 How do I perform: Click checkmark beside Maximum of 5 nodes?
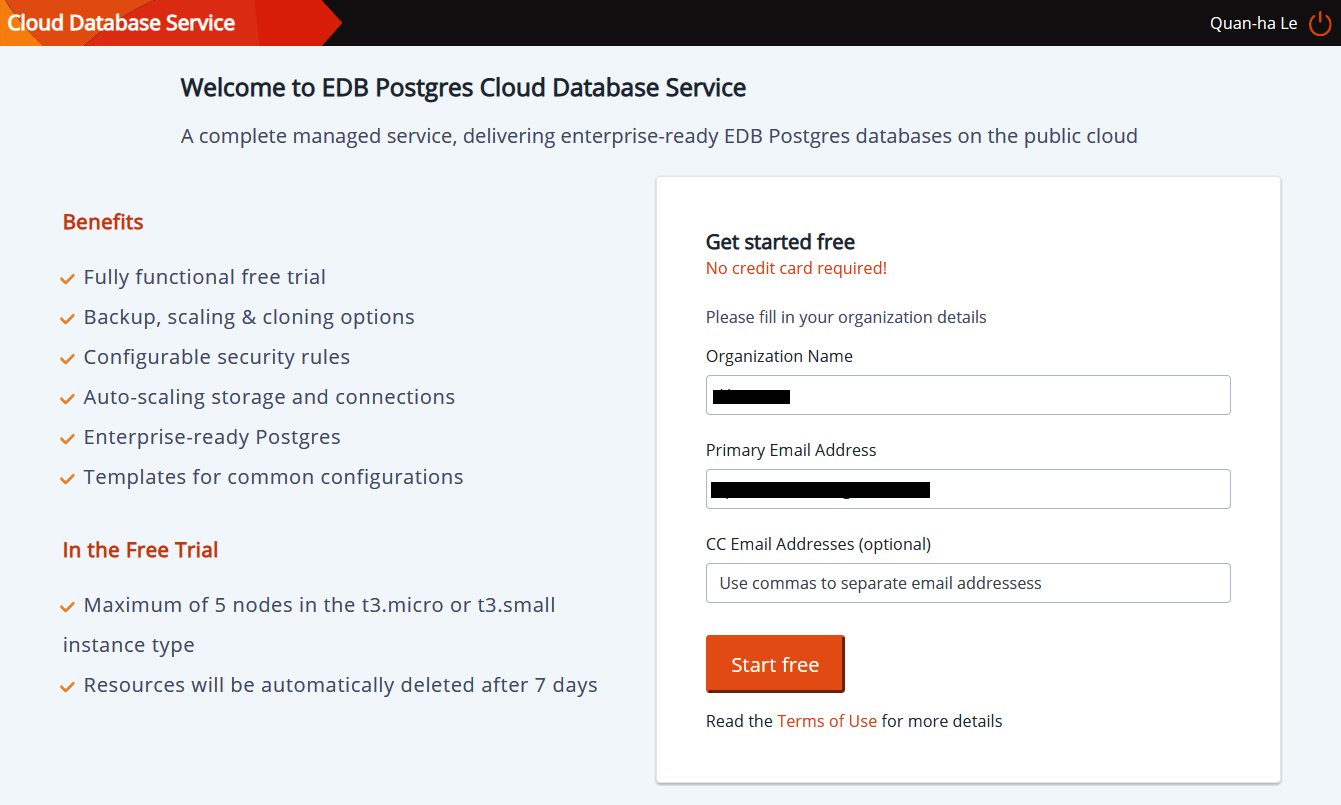click(x=68, y=607)
